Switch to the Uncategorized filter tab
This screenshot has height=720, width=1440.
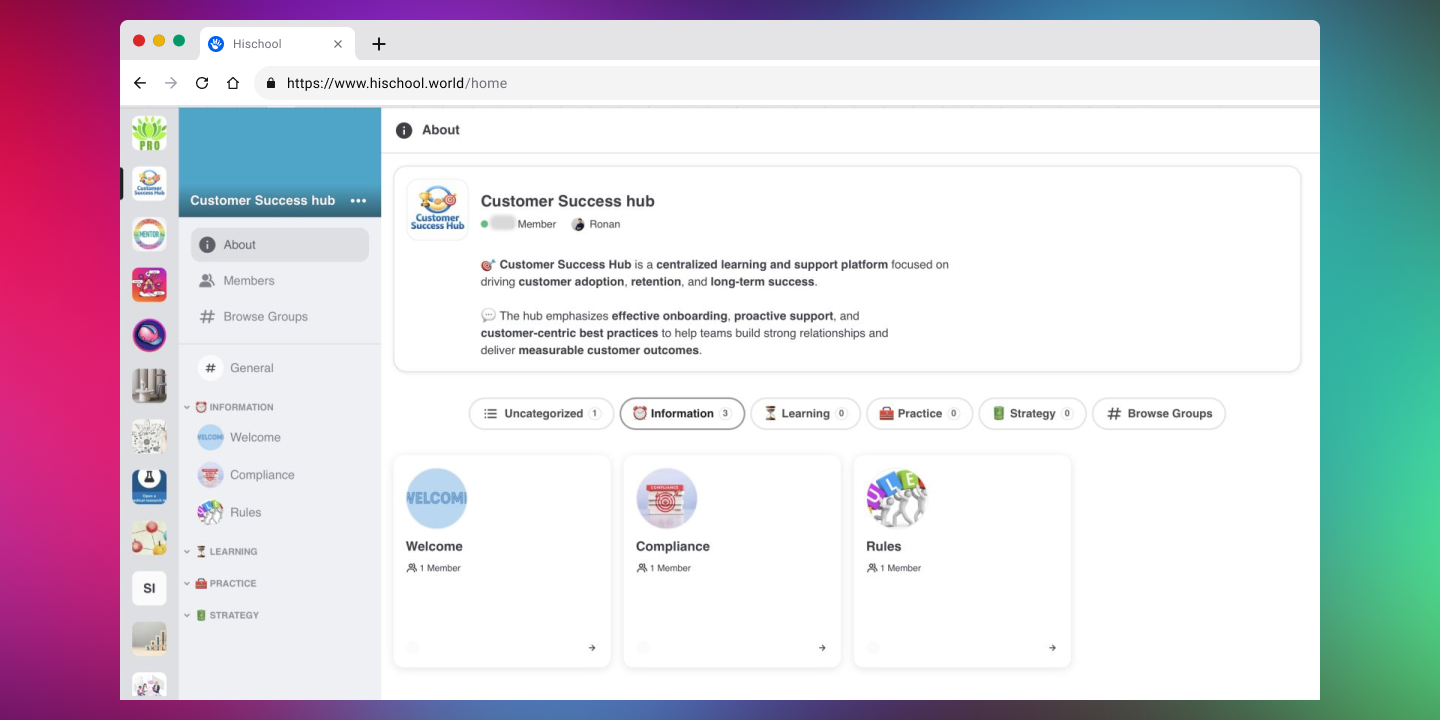click(x=541, y=414)
